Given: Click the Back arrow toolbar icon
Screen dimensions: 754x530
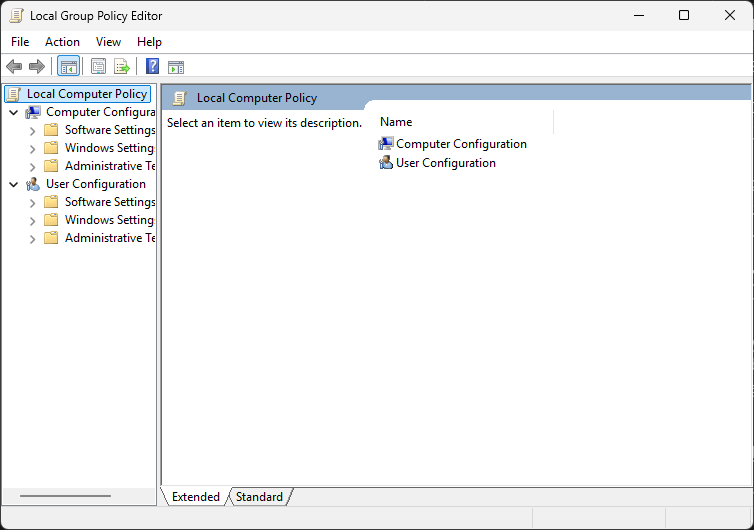Looking at the screenshot, I should [x=14, y=67].
